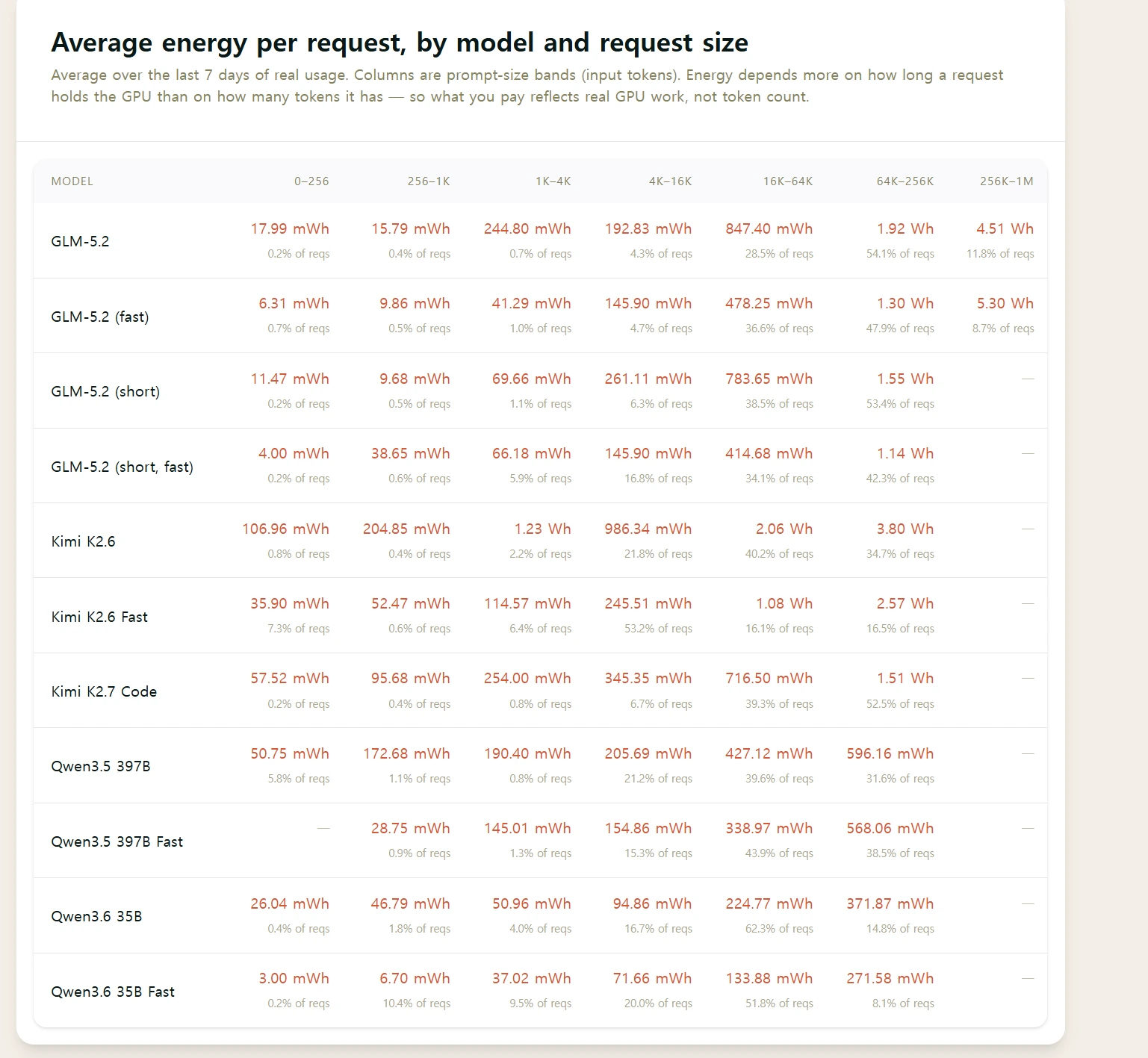Select the "40.2% of reqs" share text
The width and height of the screenshot is (1148, 1058).
coord(779,554)
